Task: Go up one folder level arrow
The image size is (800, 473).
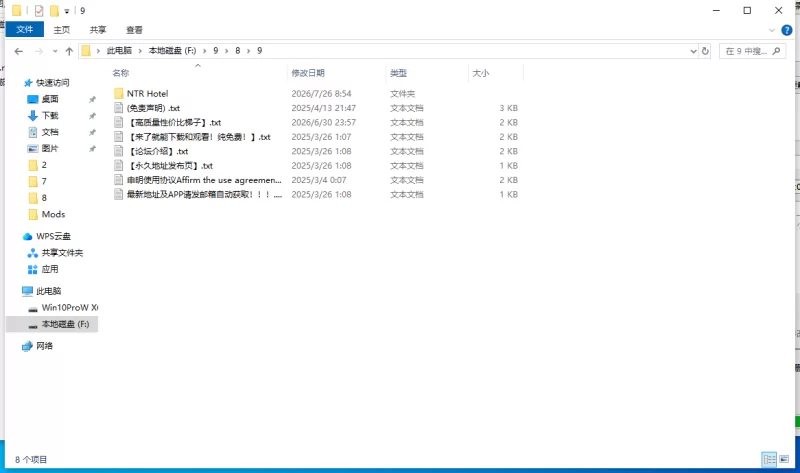Action: click(69, 51)
